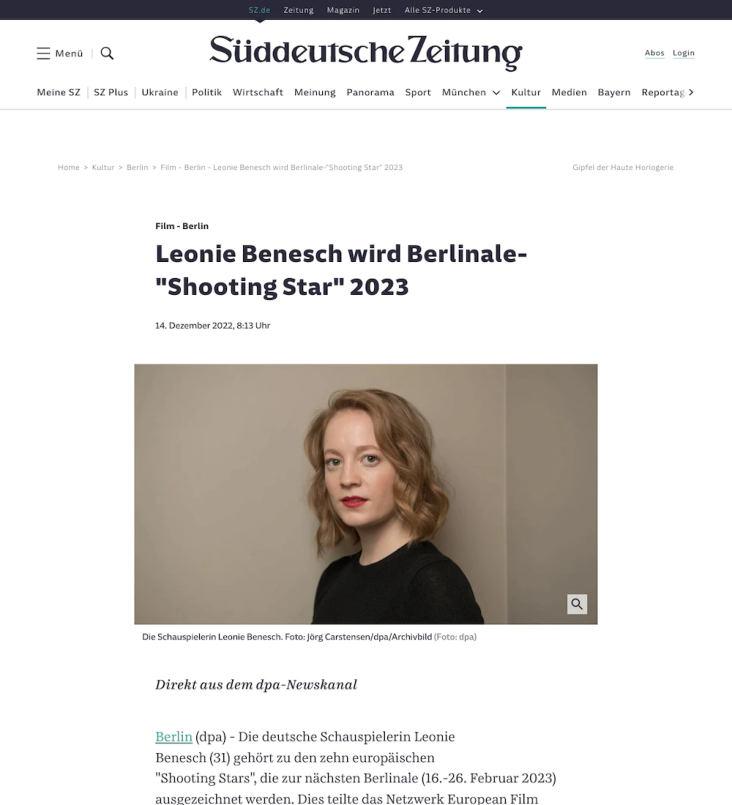The height and width of the screenshot is (805, 732).
Task: Click the Süddeutsche Zeitung logo
Action: point(365,52)
